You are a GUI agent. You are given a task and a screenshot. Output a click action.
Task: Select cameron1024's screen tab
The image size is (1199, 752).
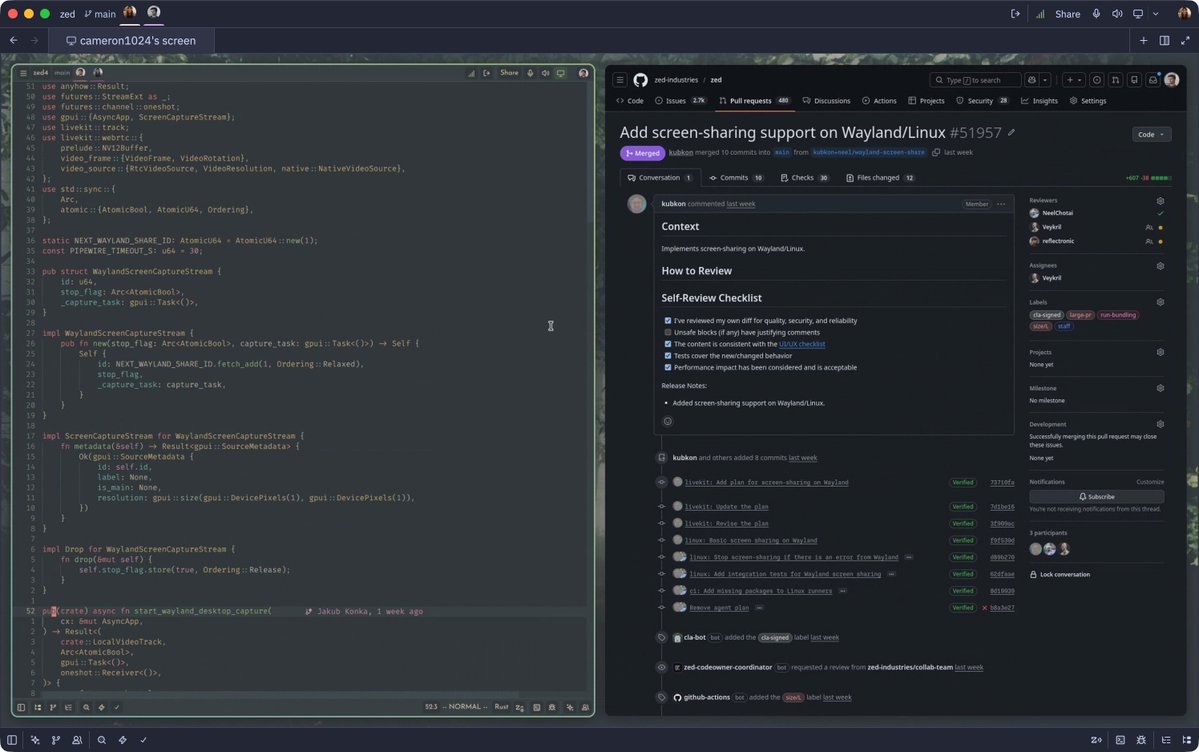tap(131, 41)
